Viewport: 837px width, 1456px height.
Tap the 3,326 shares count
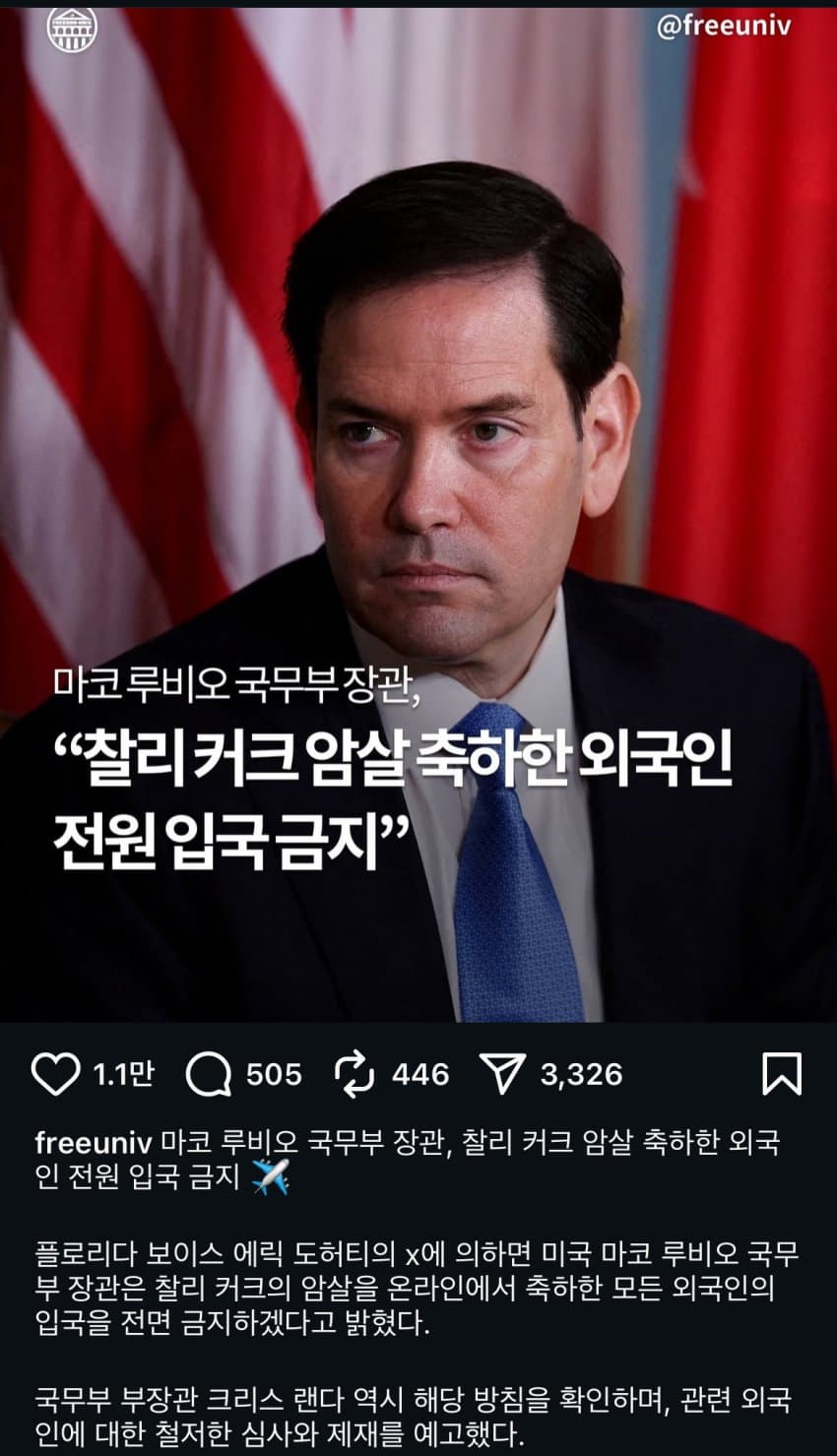pos(581,1074)
